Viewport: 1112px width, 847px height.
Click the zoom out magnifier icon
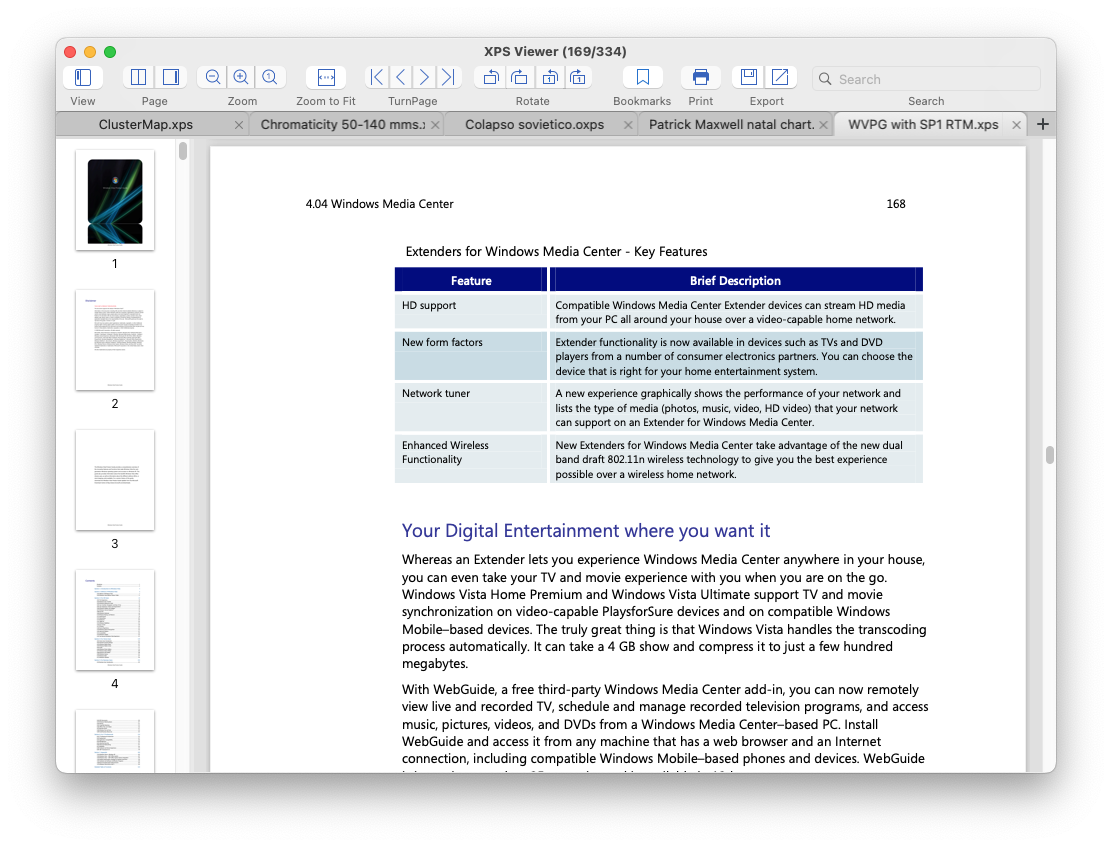point(213,77)
